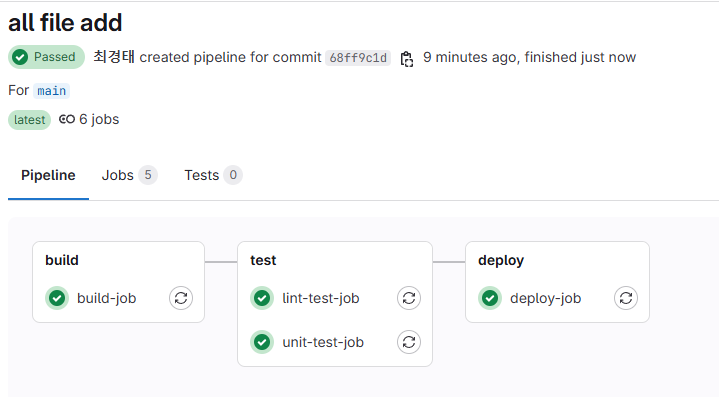719x397 pixels.
Task: Click the deploy-job passed status icon
Action: point(490,298)
